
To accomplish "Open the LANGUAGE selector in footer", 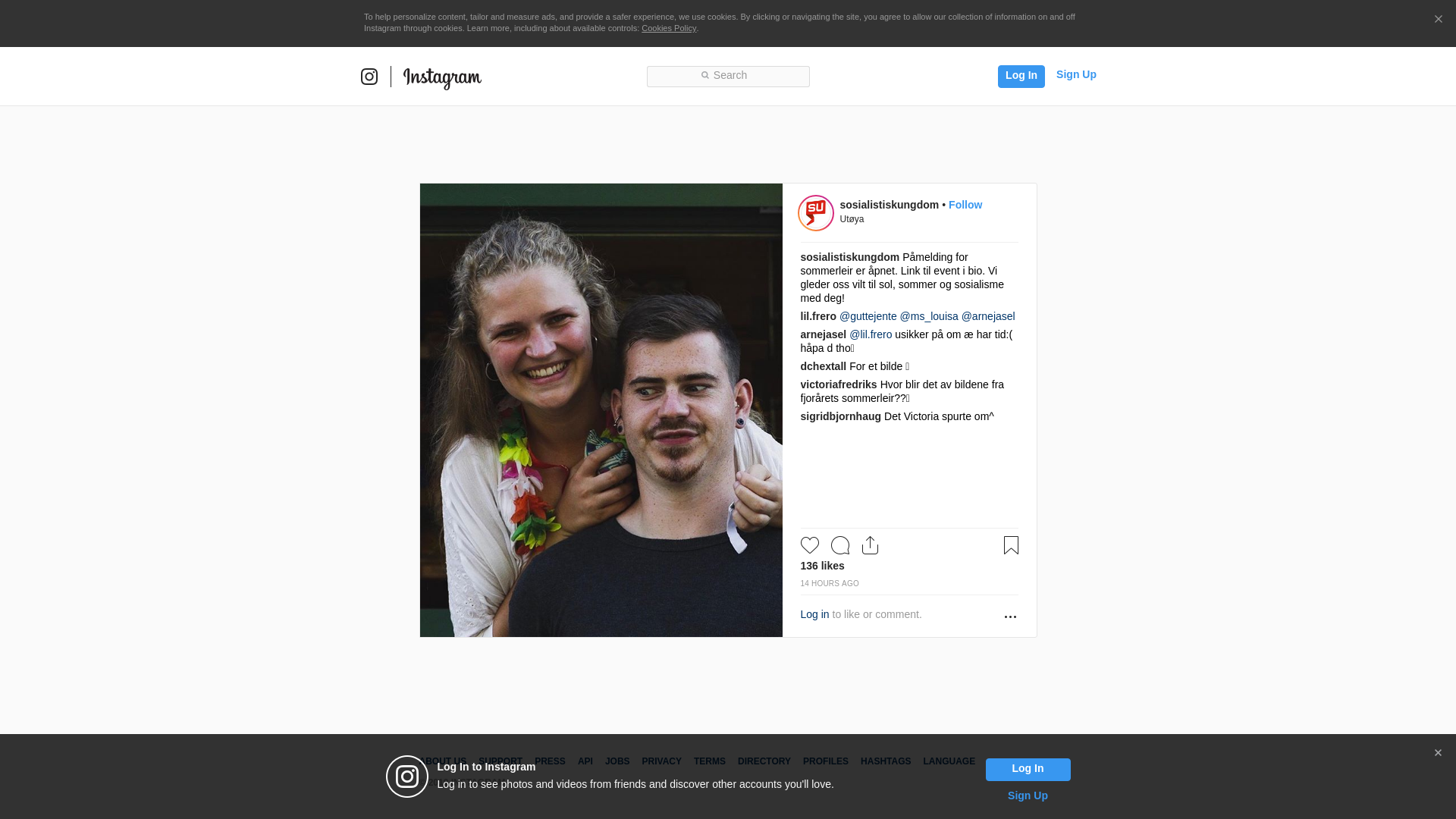I will pos(949,761).
